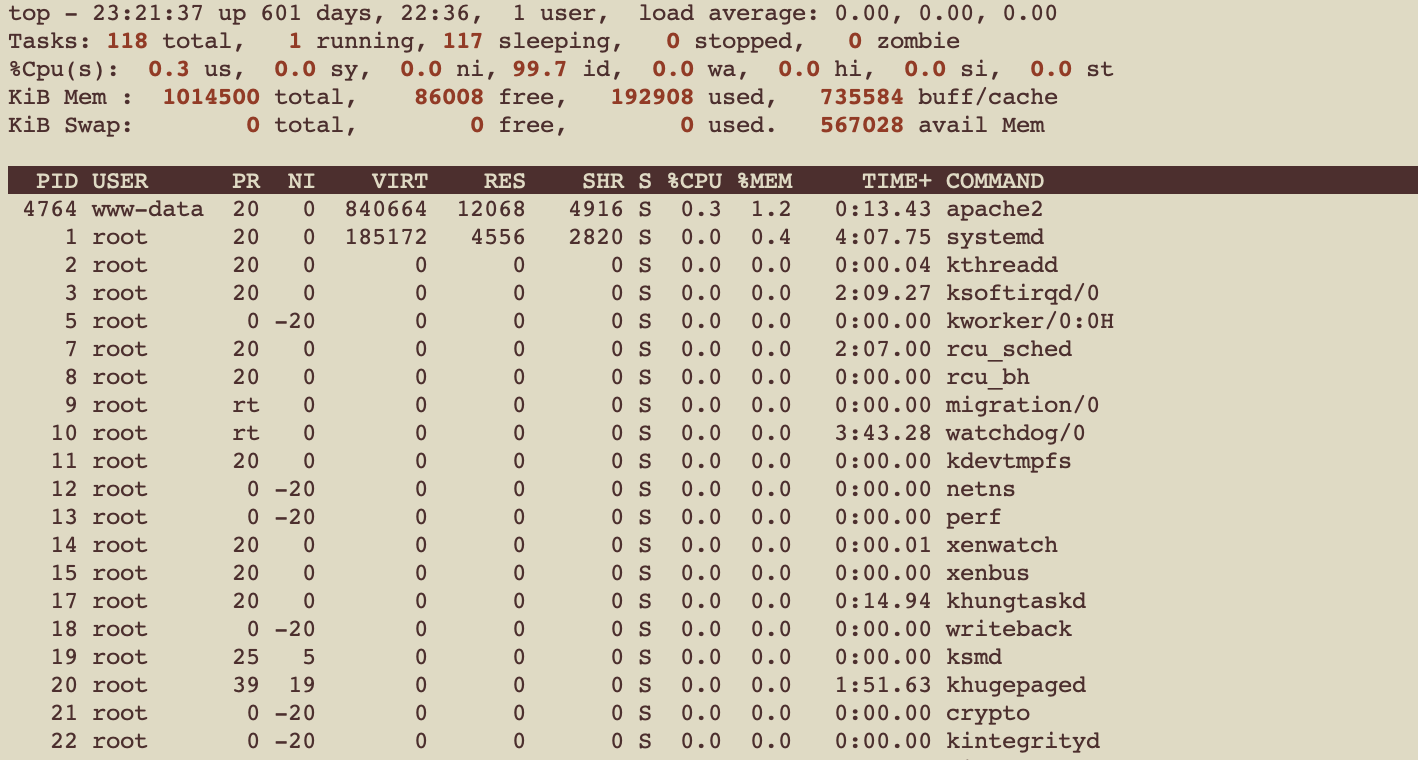Image resolution: width=1418 pixels, height=760 pixels.
Task: Select the TIME+ column header
Action: pos(897,181)
